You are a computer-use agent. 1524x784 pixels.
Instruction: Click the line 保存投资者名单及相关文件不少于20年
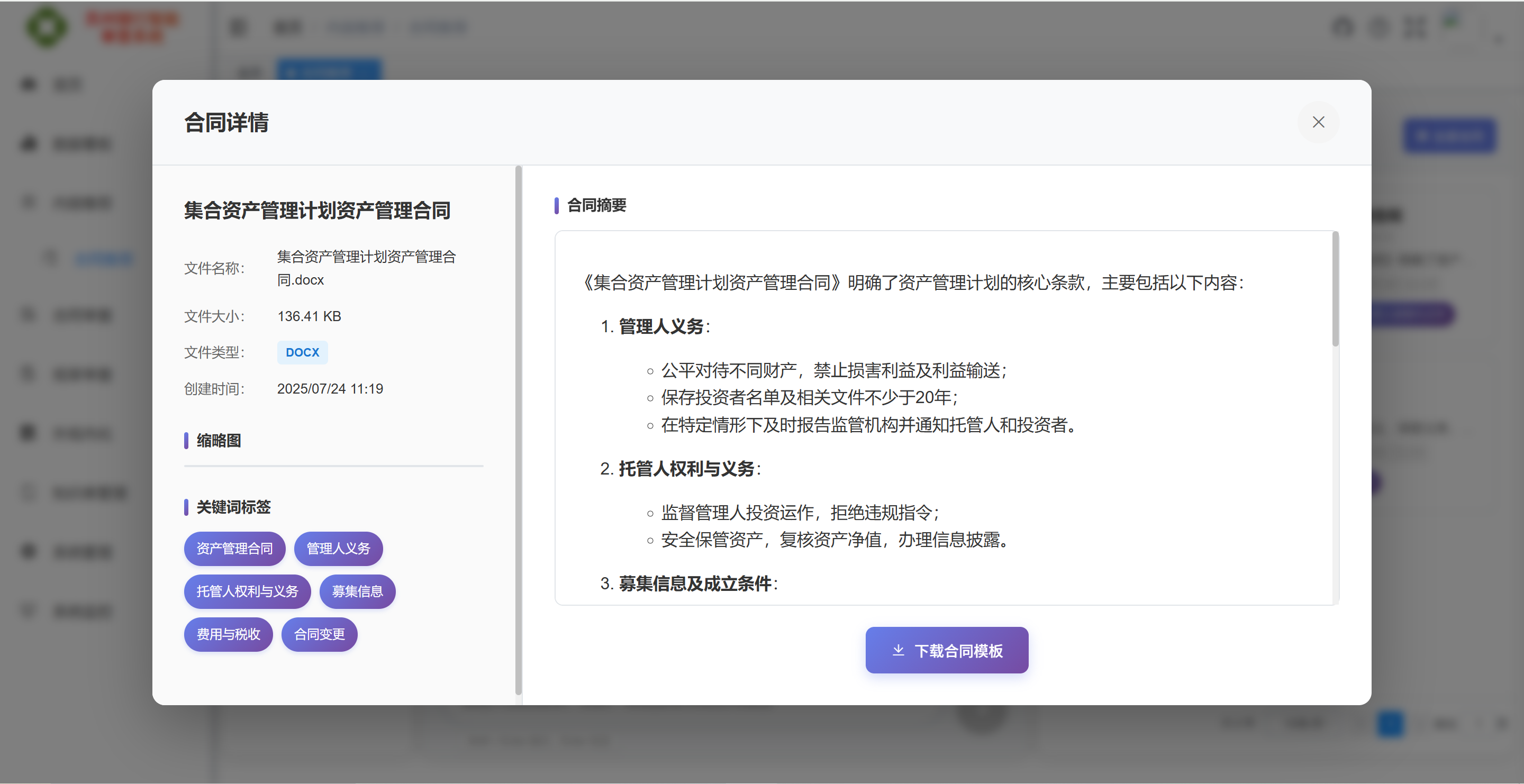tap(809, 397)
